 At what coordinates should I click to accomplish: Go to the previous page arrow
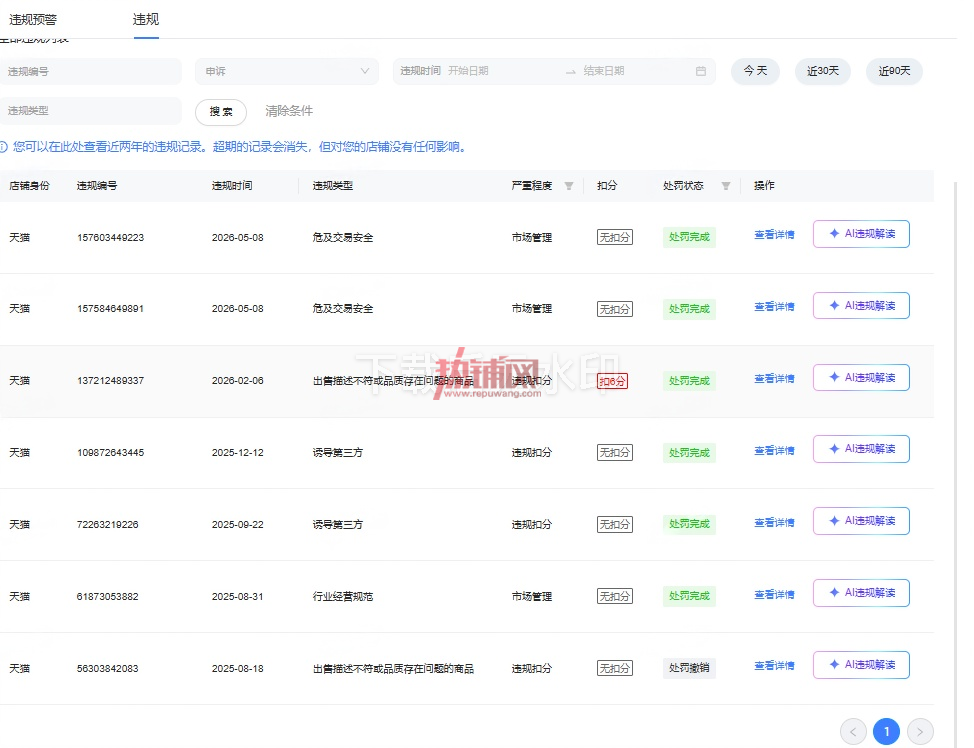pos(853,731)
